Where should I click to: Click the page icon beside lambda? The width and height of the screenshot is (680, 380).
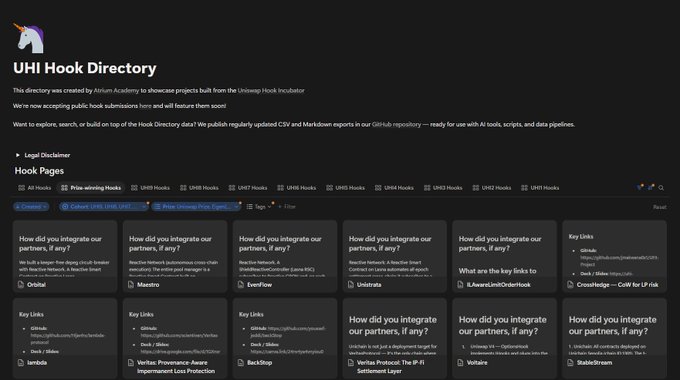[x=21, y=363]
